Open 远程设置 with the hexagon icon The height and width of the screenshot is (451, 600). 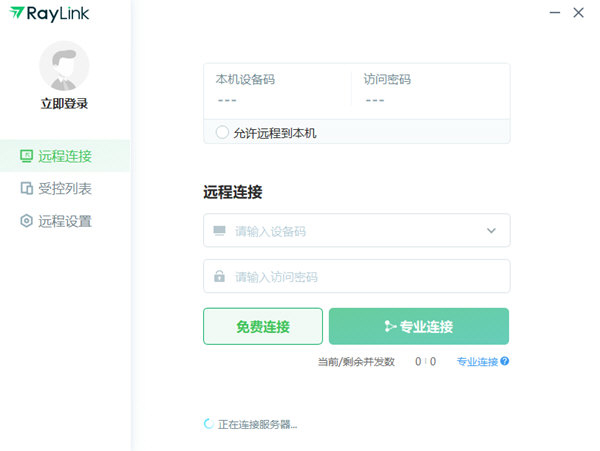tap(65, 221)
